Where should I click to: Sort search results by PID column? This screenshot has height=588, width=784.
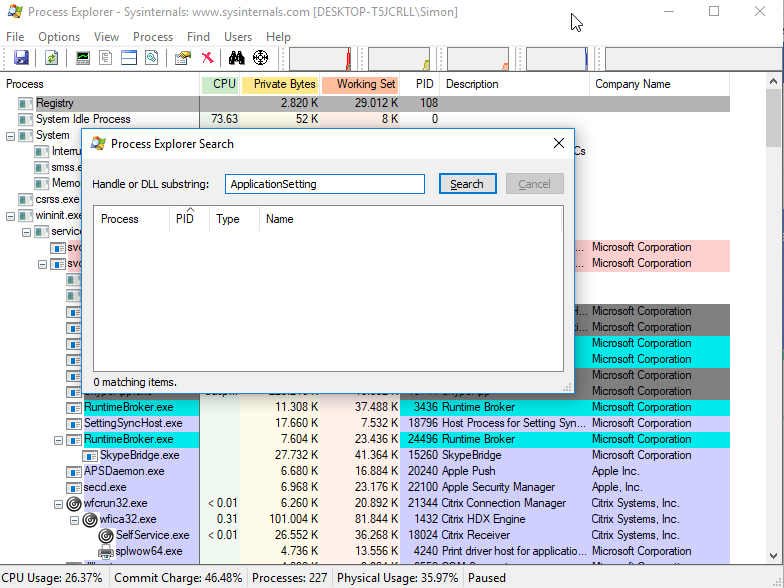pos(190,219)
